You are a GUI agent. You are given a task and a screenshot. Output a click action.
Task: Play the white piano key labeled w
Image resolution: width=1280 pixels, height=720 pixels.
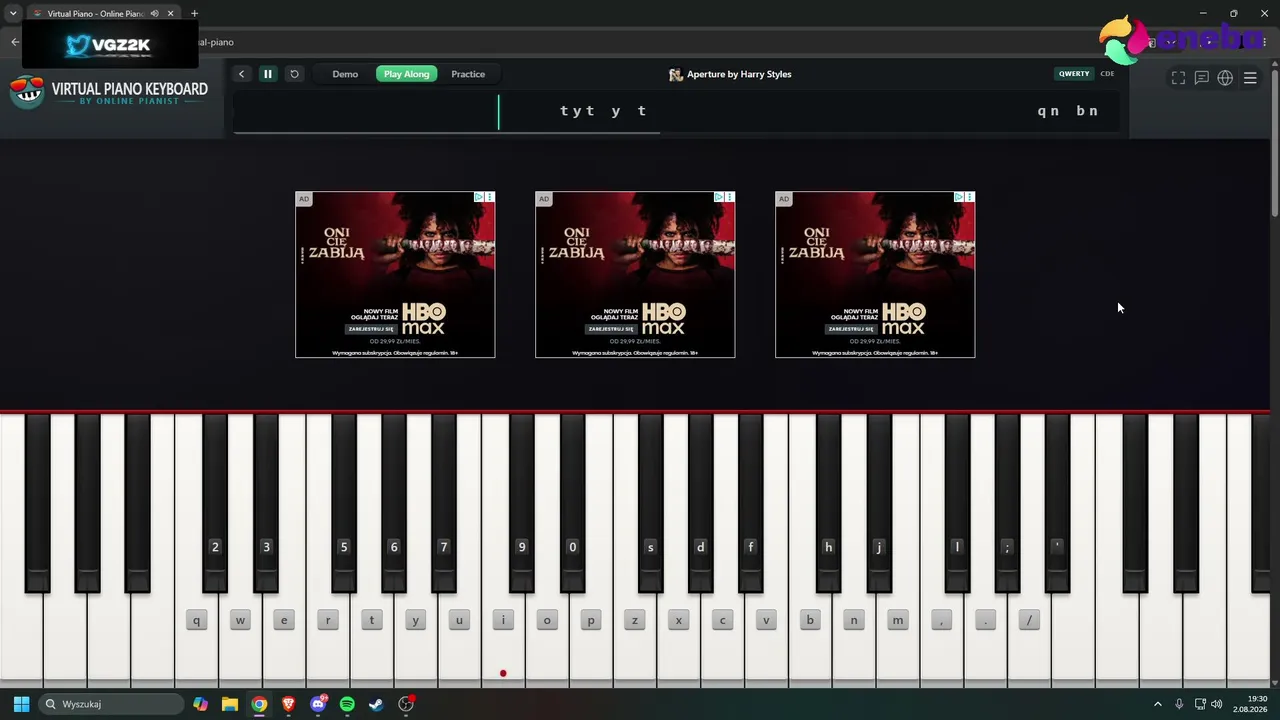[x=240, y=620]
